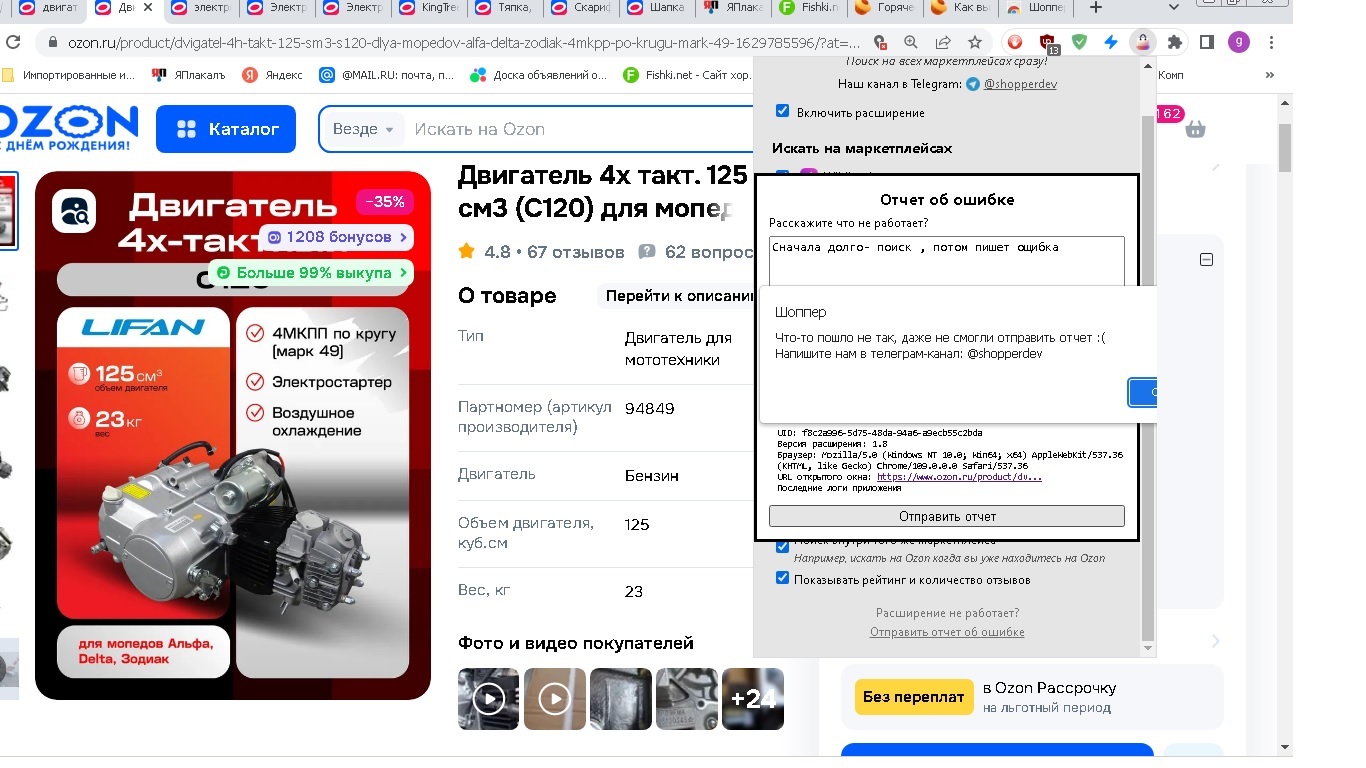Viewport: 1366px width, 768px height.
Task: Click the zoom magnifier icon in address bar
Action: 910,42
